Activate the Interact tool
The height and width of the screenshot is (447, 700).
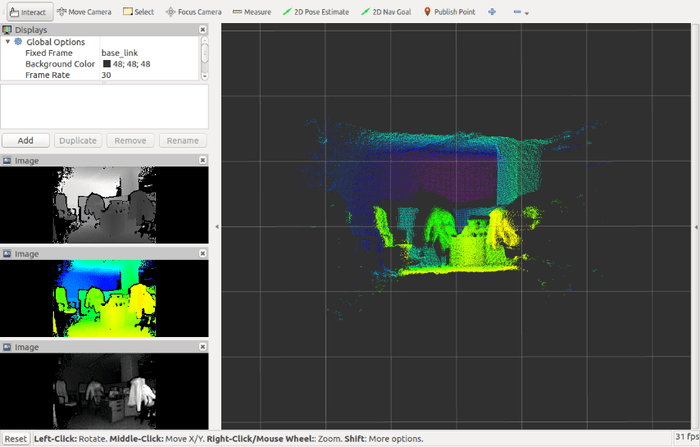click(x=25, y=12)
